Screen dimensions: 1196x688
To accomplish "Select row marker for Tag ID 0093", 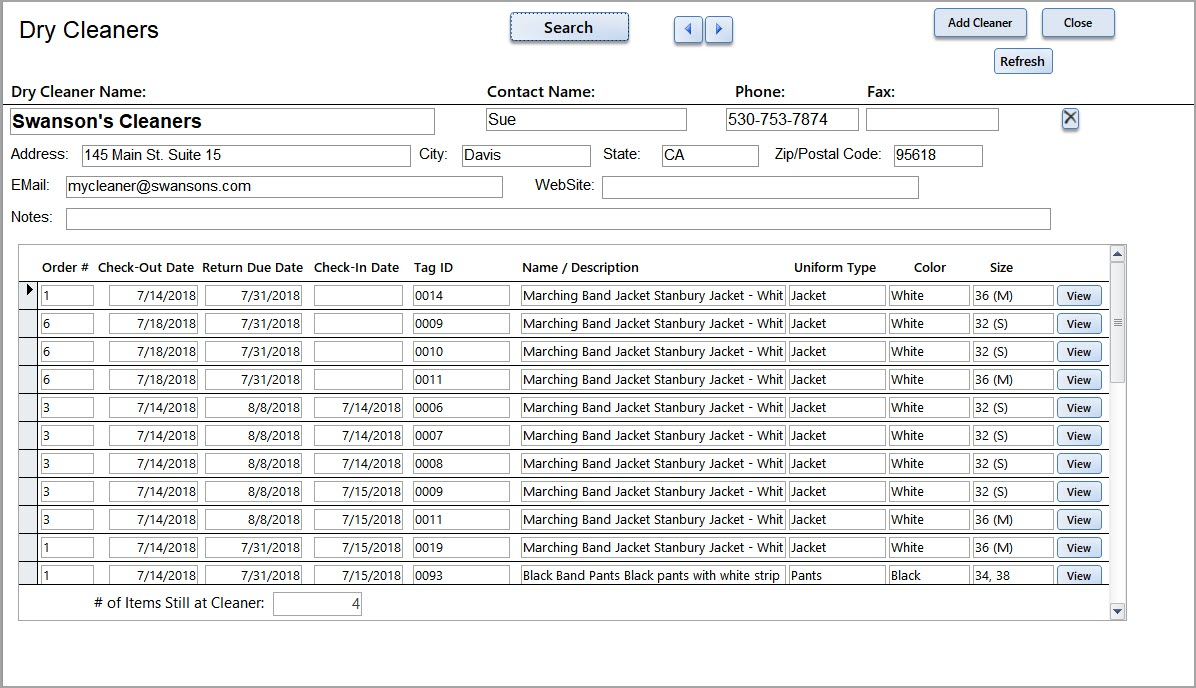I will pos(29,575).
